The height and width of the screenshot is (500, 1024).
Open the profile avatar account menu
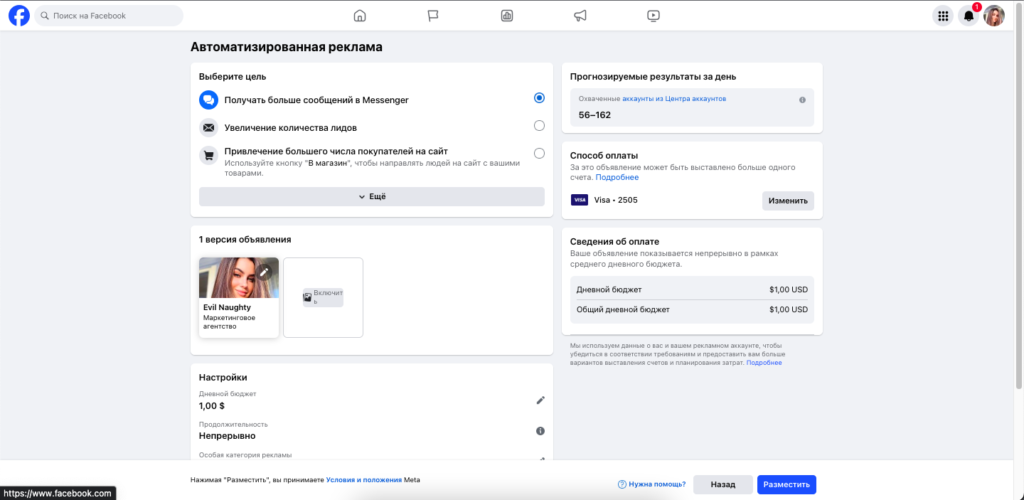click(994, 16)
